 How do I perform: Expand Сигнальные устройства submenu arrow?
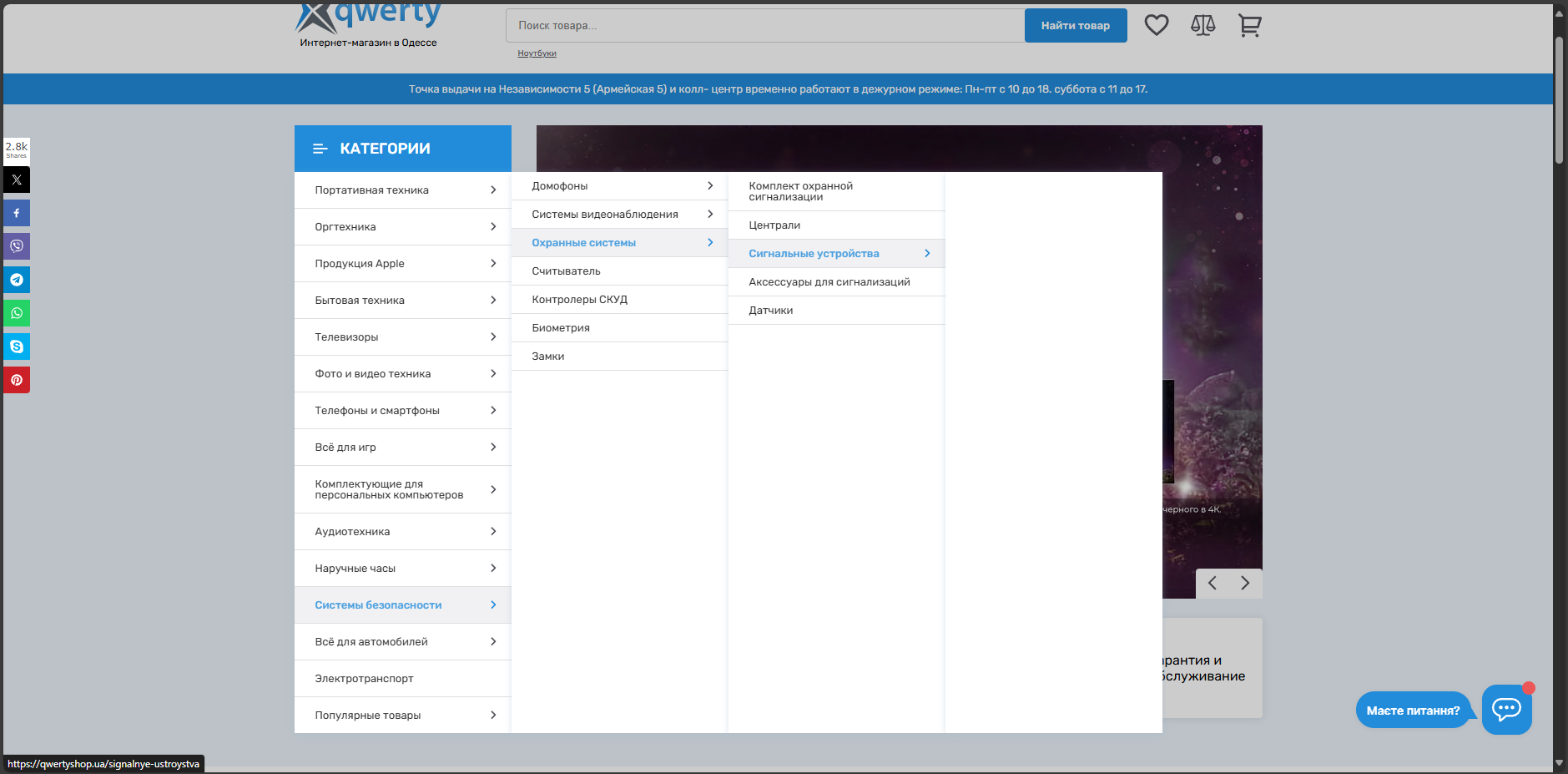[927, 254]
